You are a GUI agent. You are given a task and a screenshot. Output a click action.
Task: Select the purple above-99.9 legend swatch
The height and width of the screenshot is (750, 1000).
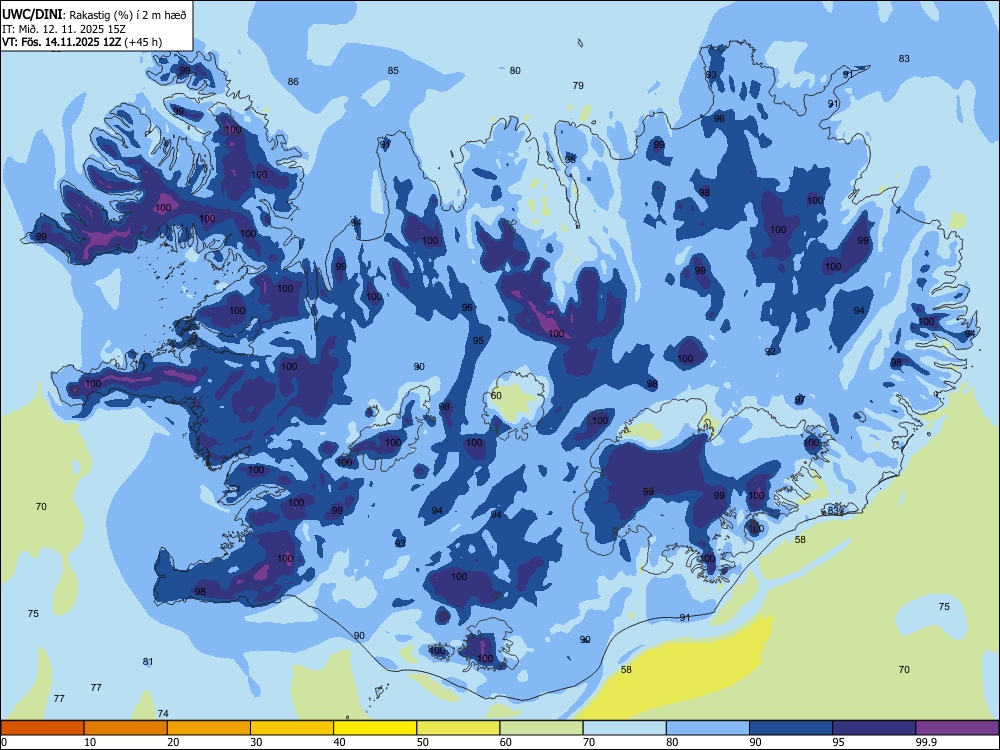point(957,728)
